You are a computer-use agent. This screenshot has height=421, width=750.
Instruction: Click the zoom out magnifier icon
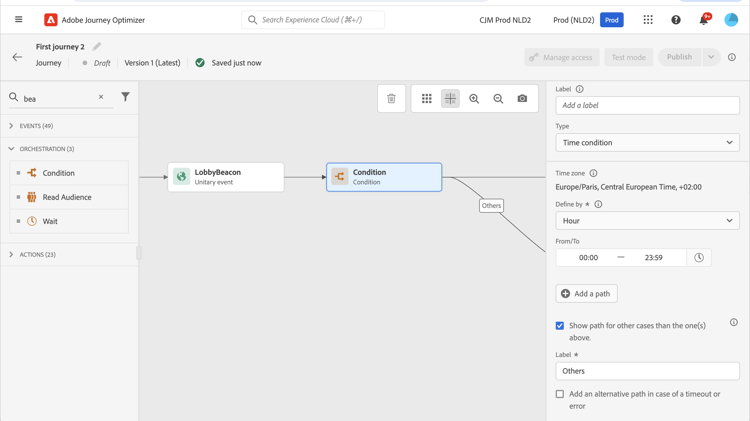point(498,99)
